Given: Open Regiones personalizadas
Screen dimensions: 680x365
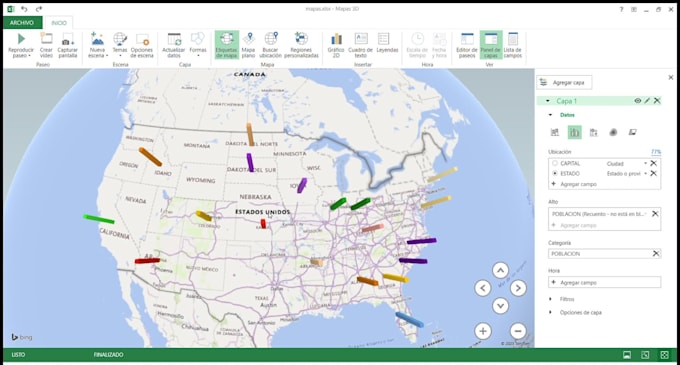Looking at the screenshot, I should [x=301, y=45].
